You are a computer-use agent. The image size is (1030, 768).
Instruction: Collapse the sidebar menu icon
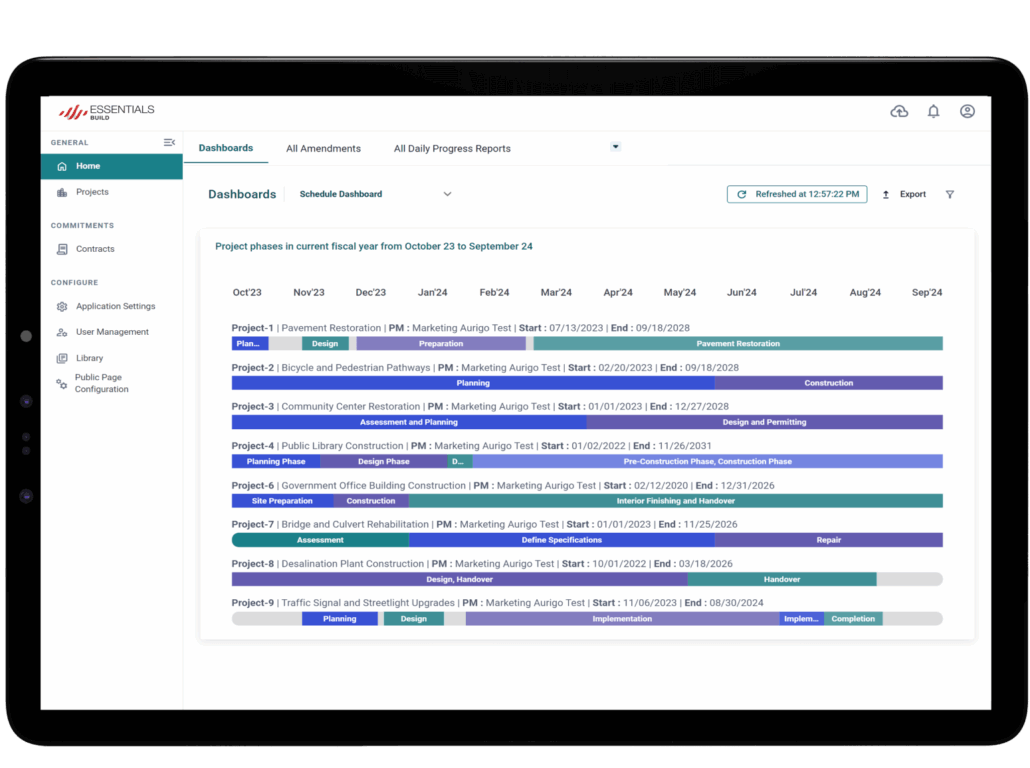(x=169, y=143)
